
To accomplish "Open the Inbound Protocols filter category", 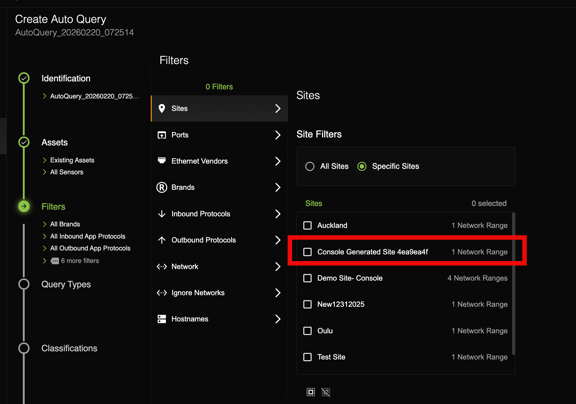I will pos(219,214).
